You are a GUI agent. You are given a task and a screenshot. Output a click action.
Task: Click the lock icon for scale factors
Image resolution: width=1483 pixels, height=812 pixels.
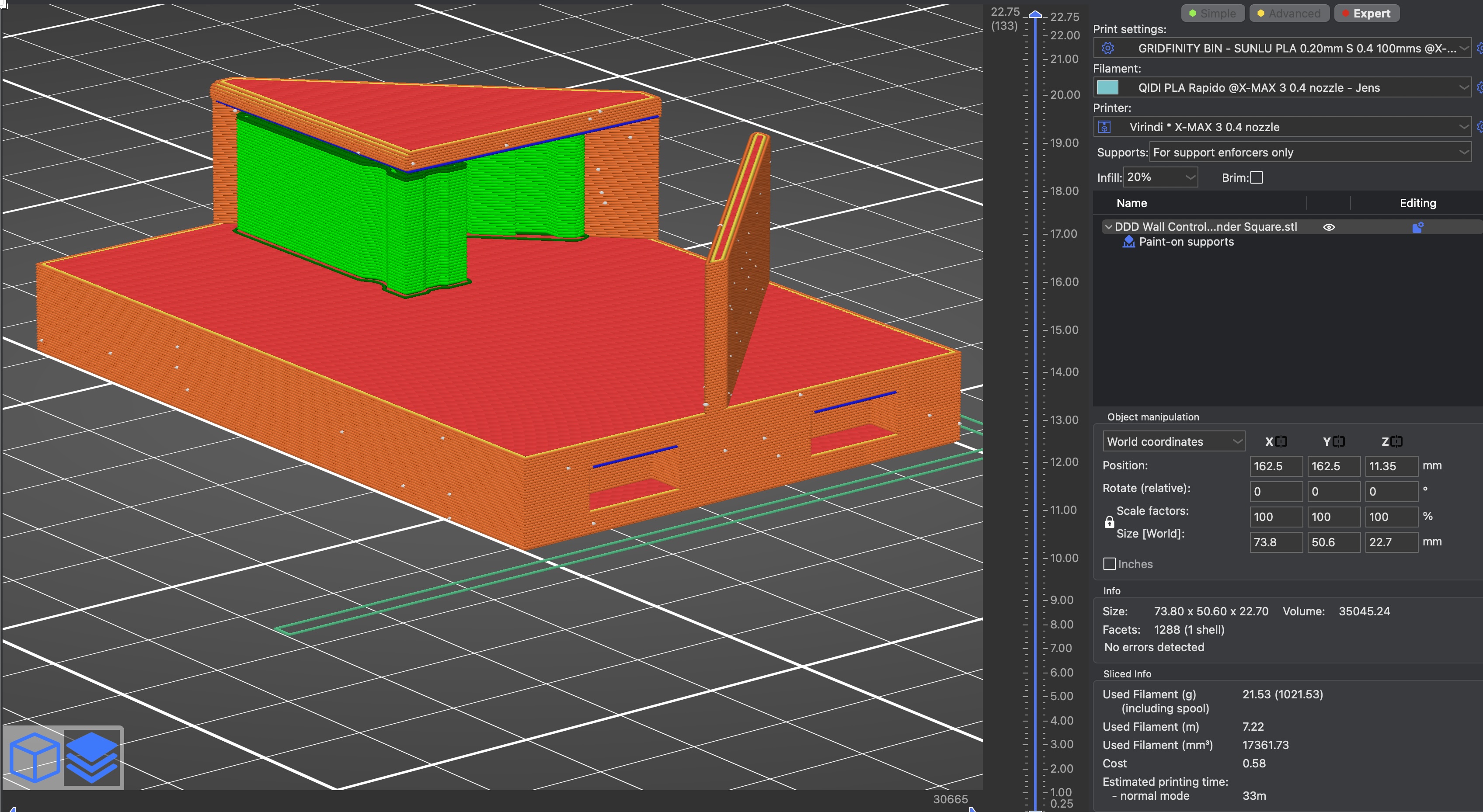click(1109, 522)
